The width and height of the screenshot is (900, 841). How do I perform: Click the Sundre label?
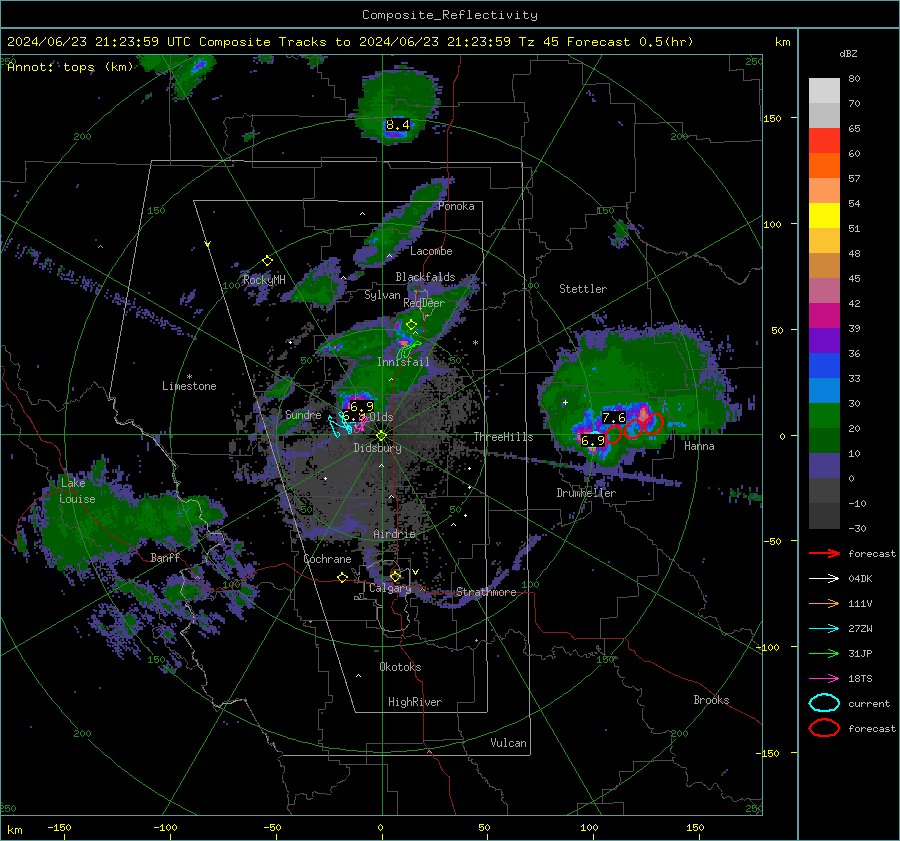coord(303,414)
